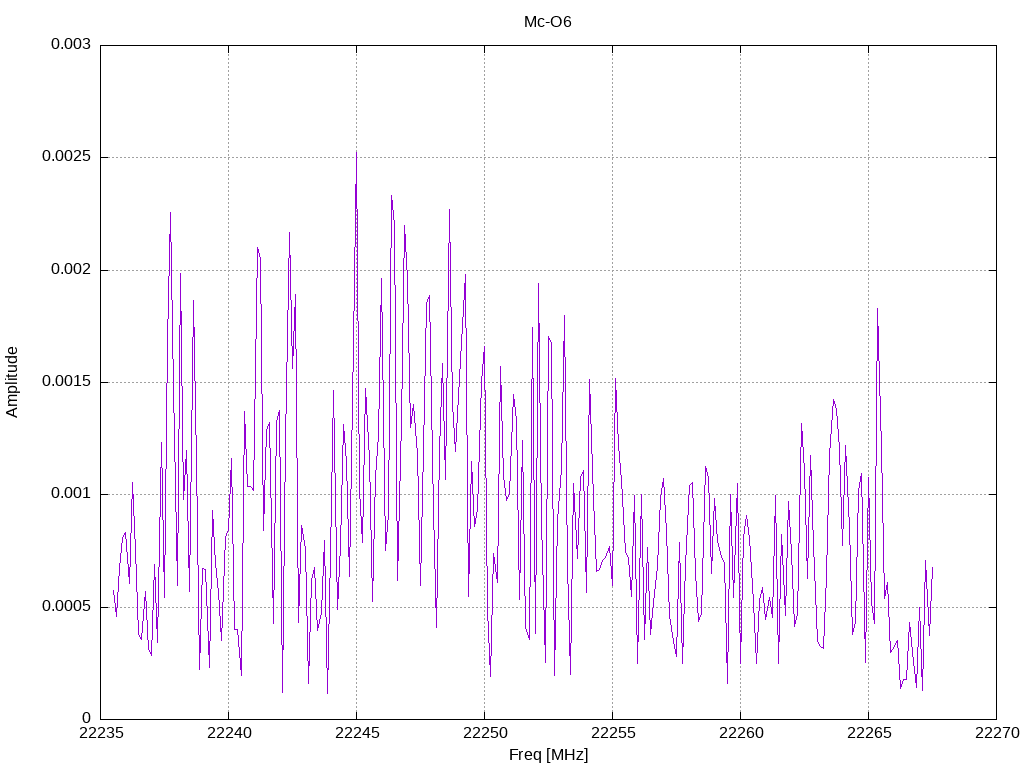1024x768 pixels.
Task: Click the highest peak at 22245 MHz
Action: tap(356, 153)
